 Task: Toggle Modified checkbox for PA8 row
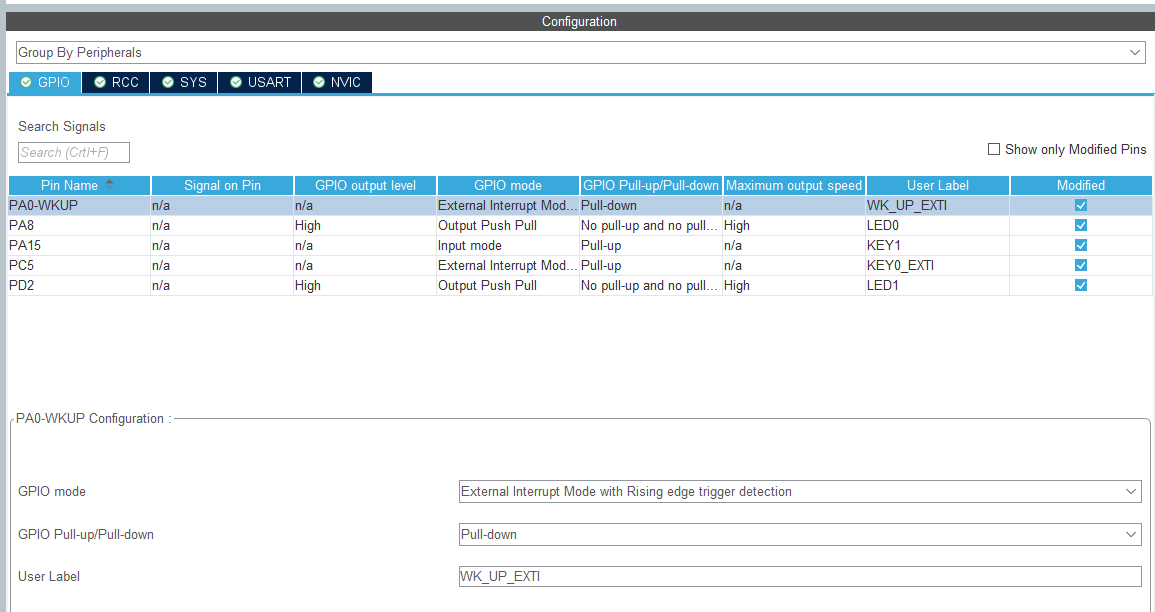click(1080, 225)
